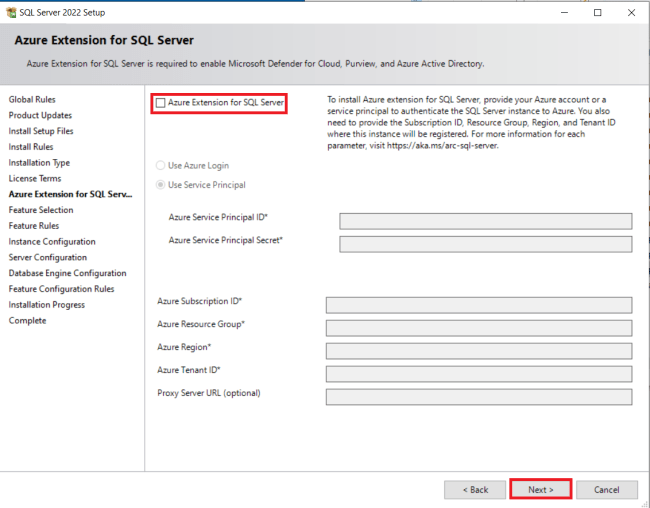This screenshot has width=650, height=508.
Task: Select Database Engine Configuration step
Action: tap(67, 273)
